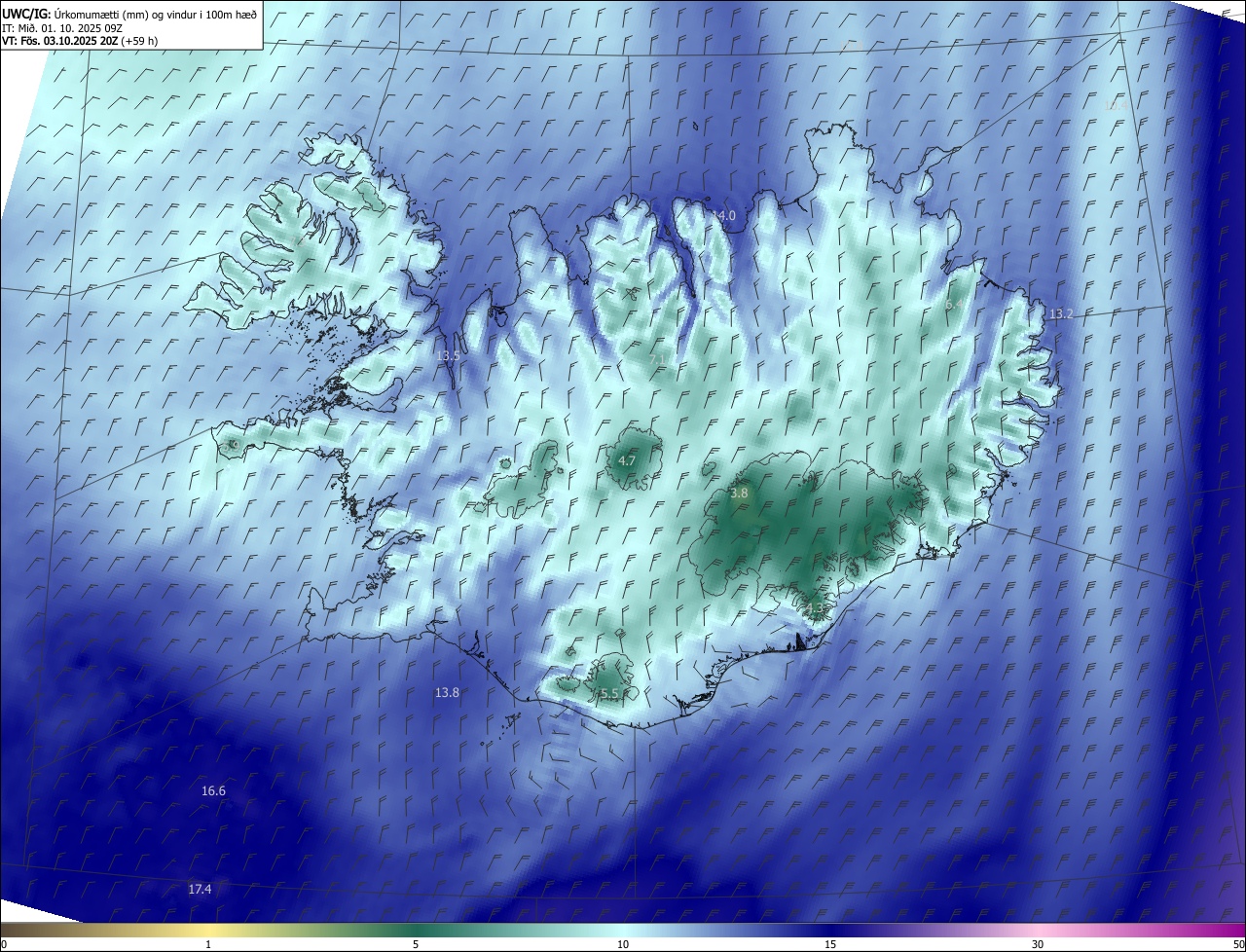This screenshot has height=952, width=1246.
Task: Click the 5.5 value label in the south
Action: 609,693
